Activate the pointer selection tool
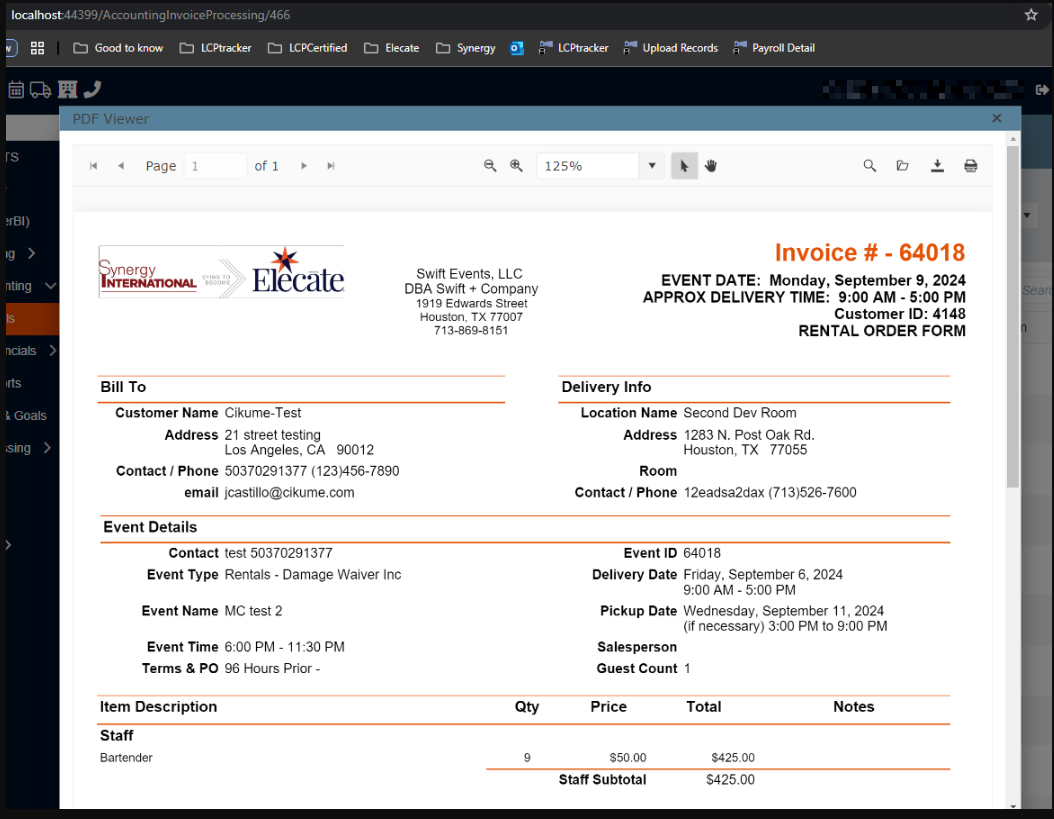This screenshot has height=819, width=1054. click(x=684, y=166)
